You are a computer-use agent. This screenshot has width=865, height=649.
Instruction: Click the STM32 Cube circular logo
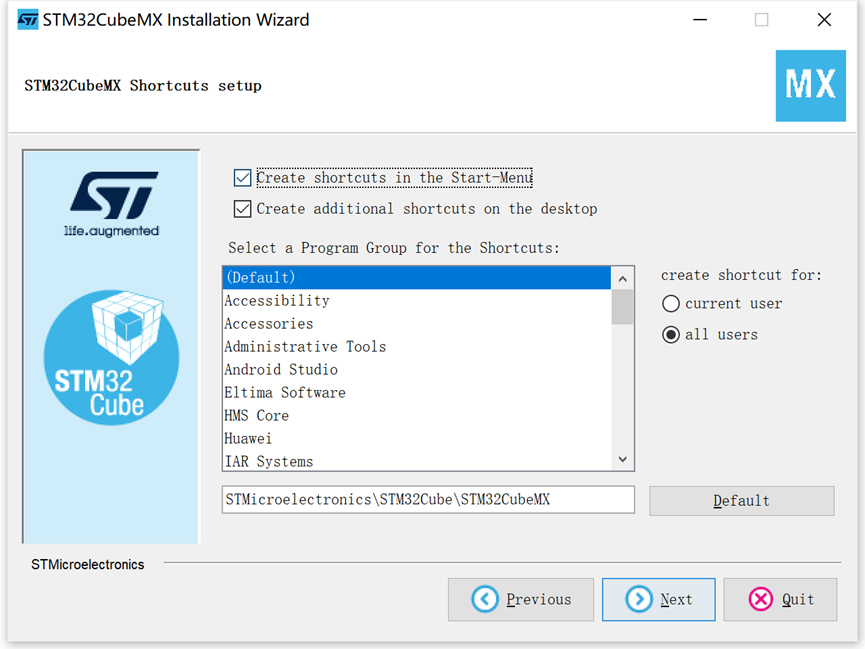[111, 357]
